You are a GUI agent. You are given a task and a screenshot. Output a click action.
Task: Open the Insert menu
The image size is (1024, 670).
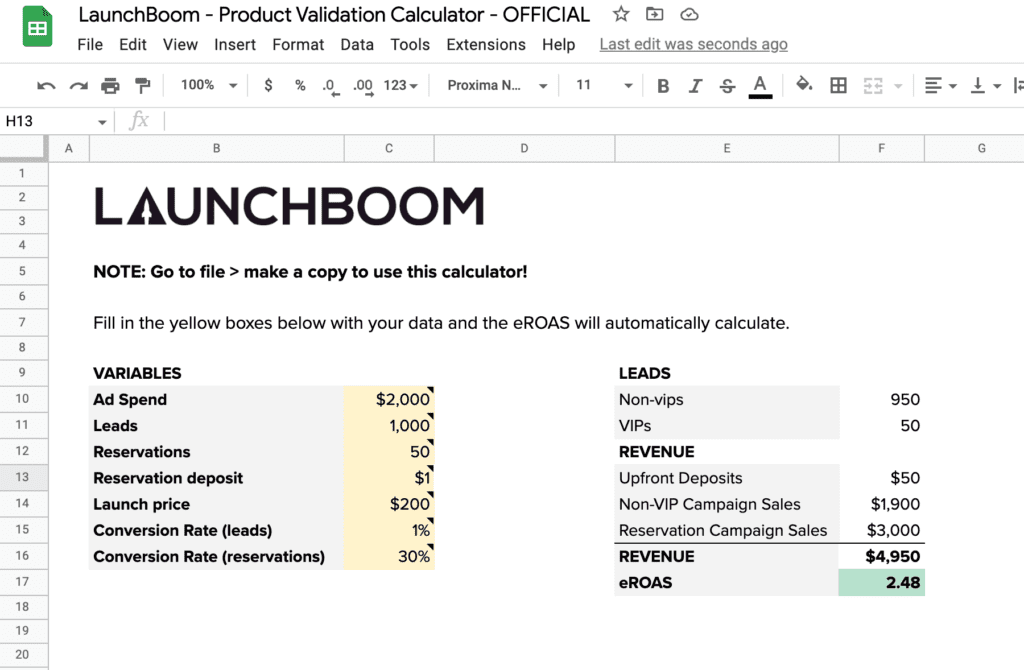tap(235, 44)
